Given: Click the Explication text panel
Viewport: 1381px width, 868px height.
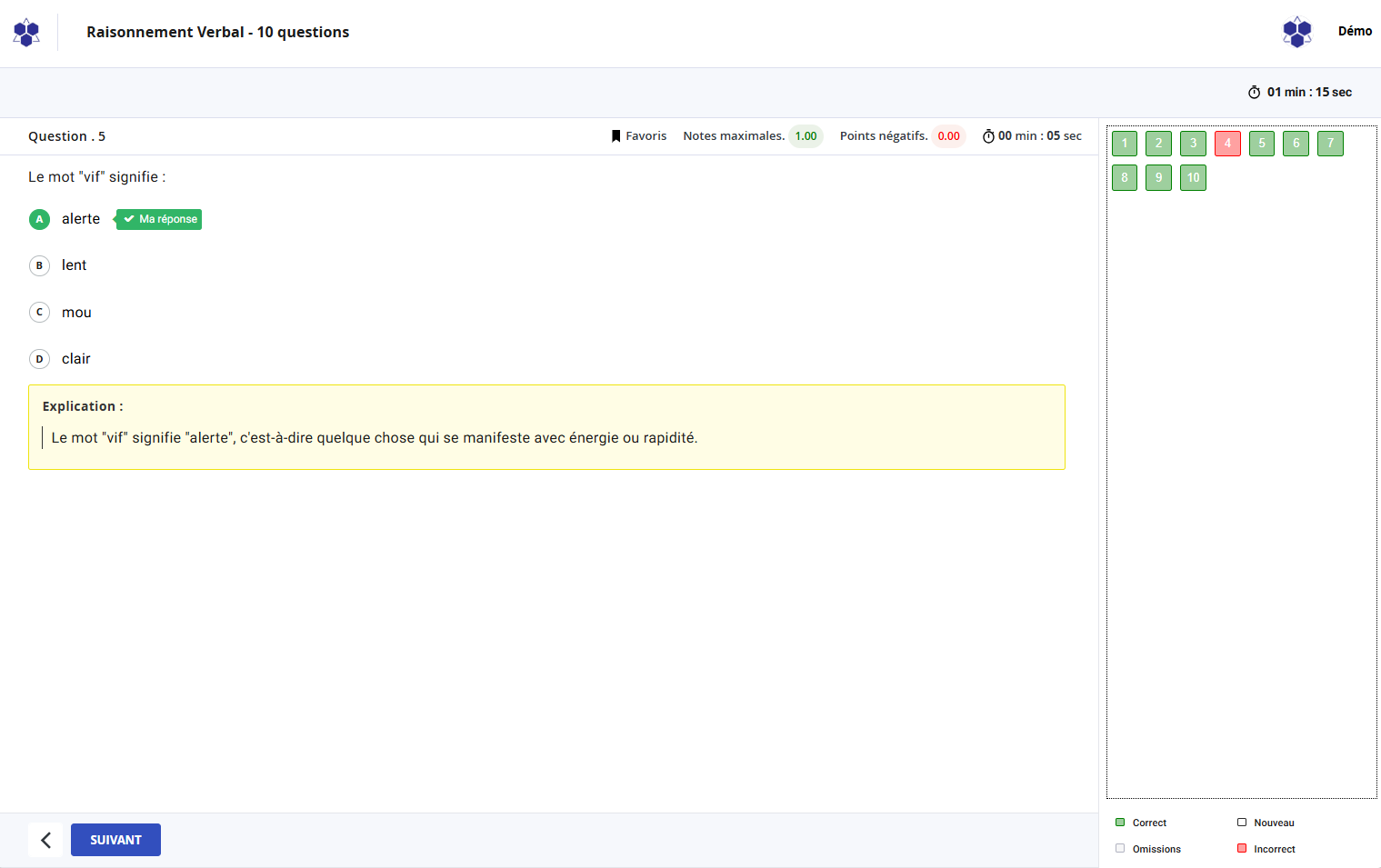Looking at the screenshot, I should pyautogui.click(x=546, y=427).
